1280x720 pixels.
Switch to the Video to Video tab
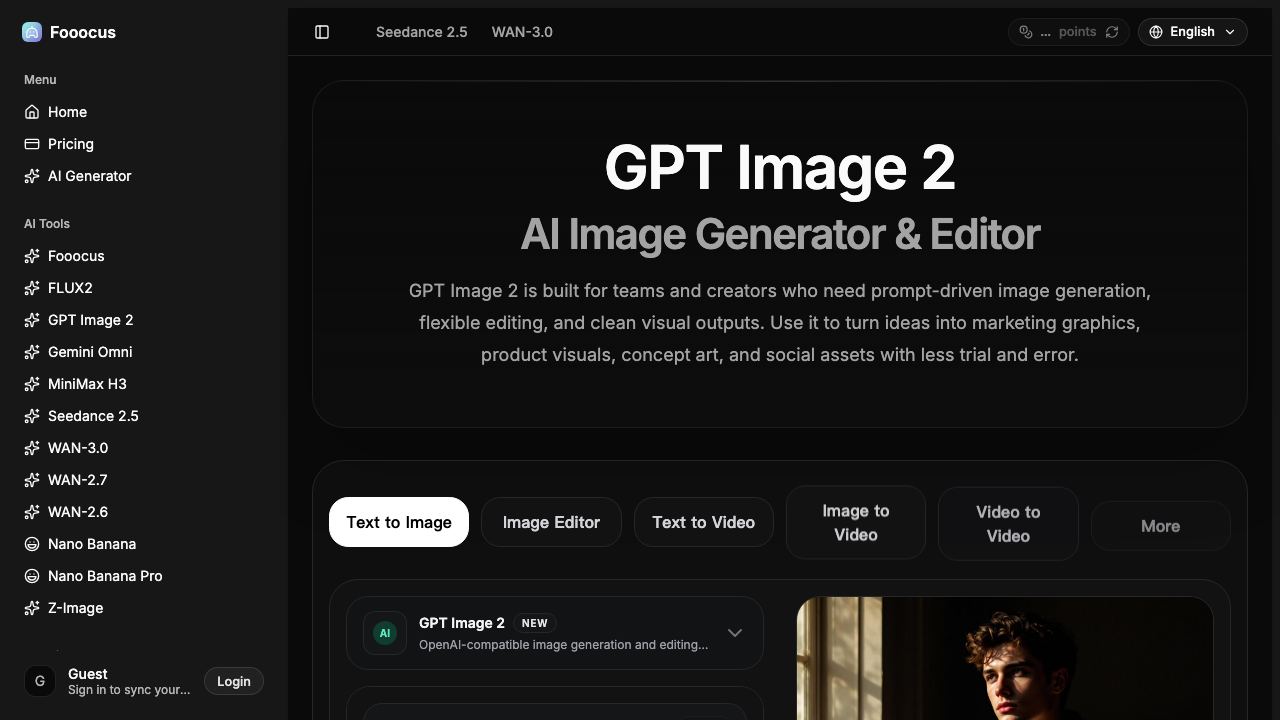click(x=1008, y=523)
